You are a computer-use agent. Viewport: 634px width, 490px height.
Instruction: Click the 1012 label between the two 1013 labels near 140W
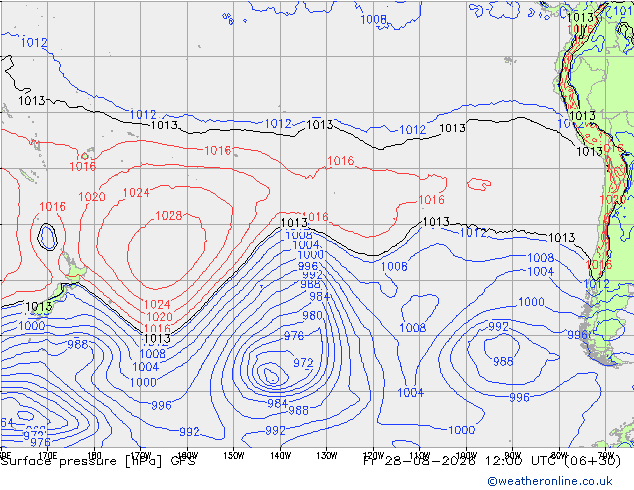278,124
